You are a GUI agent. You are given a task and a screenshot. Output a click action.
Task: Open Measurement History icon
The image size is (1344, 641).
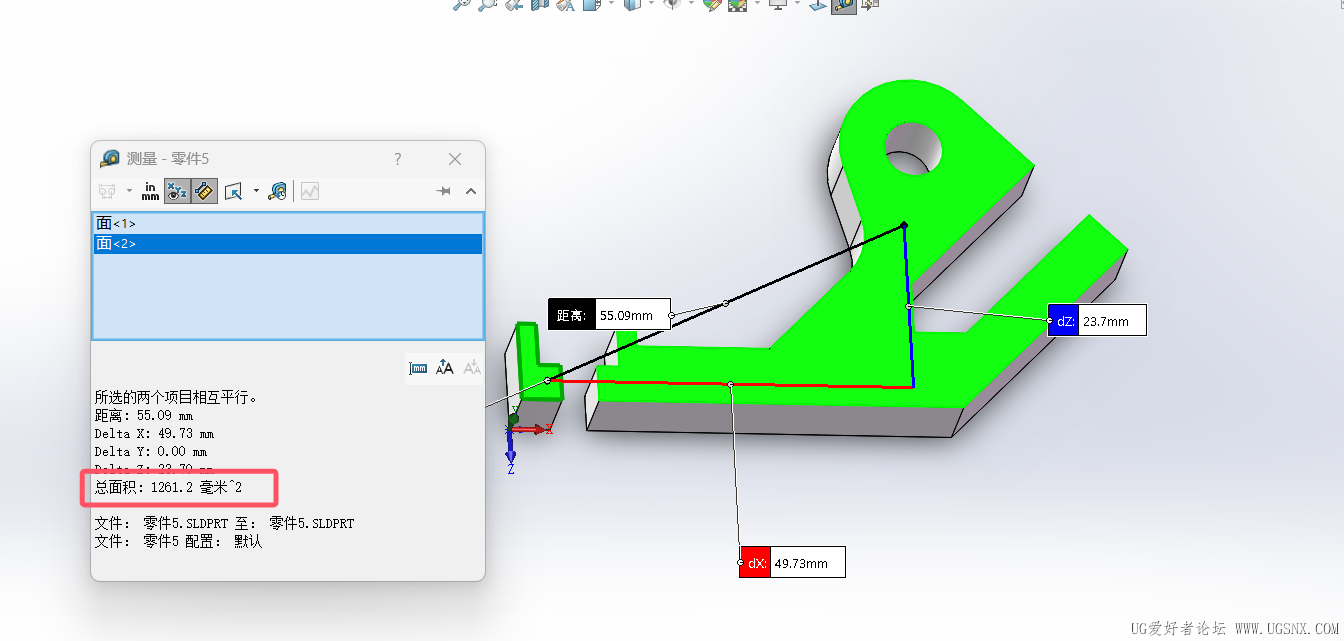pyautogui.click(x=278, y=191)
